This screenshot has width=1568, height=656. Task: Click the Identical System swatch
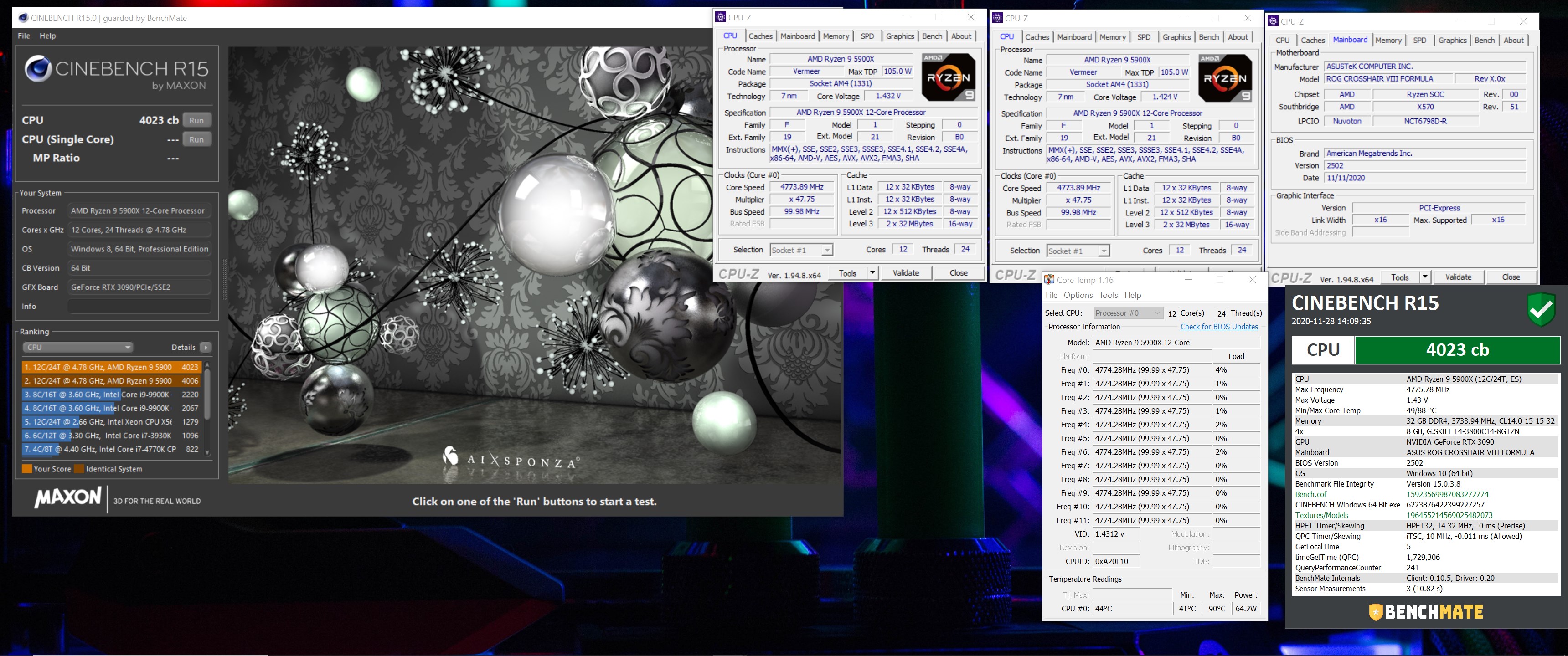coord(78,469)
